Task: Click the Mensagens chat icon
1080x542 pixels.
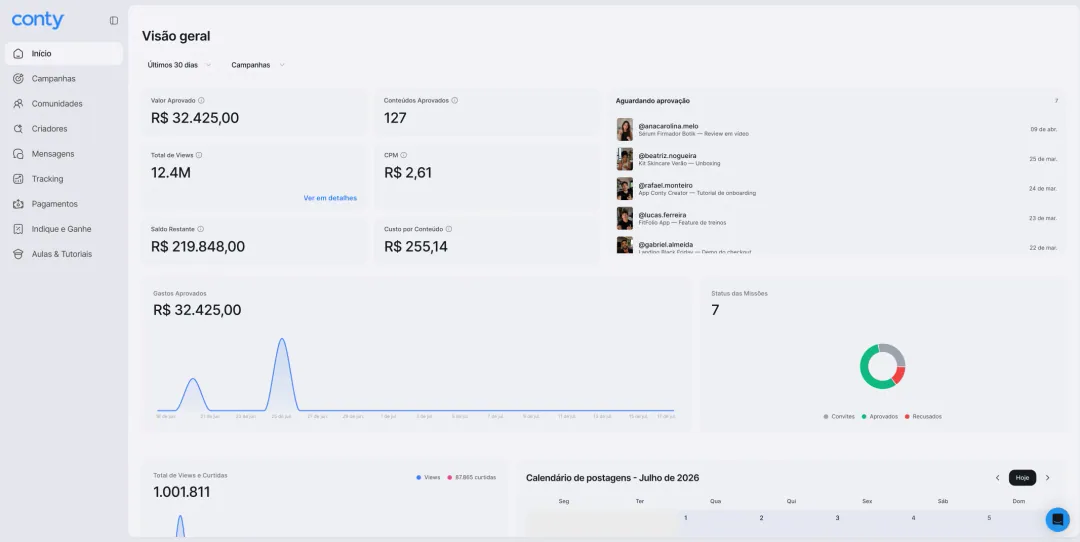Action: 19,154
